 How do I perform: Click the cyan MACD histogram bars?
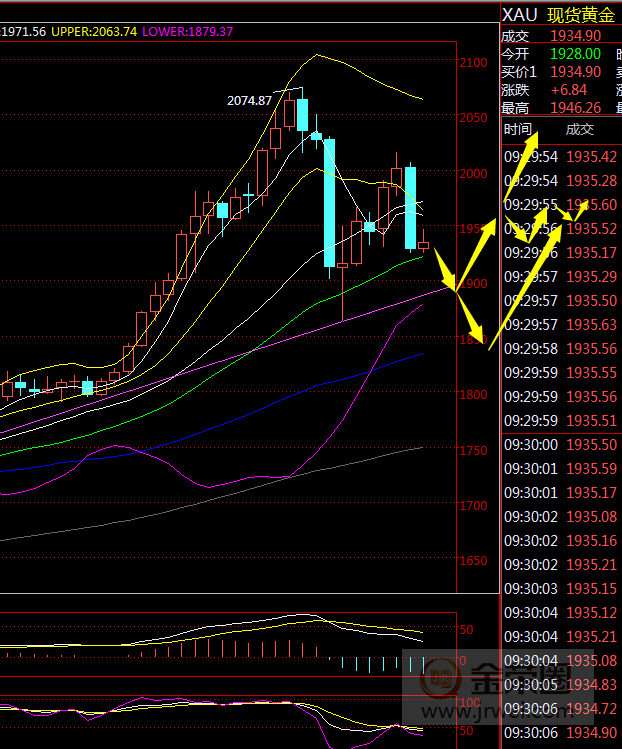pos(380,664)
